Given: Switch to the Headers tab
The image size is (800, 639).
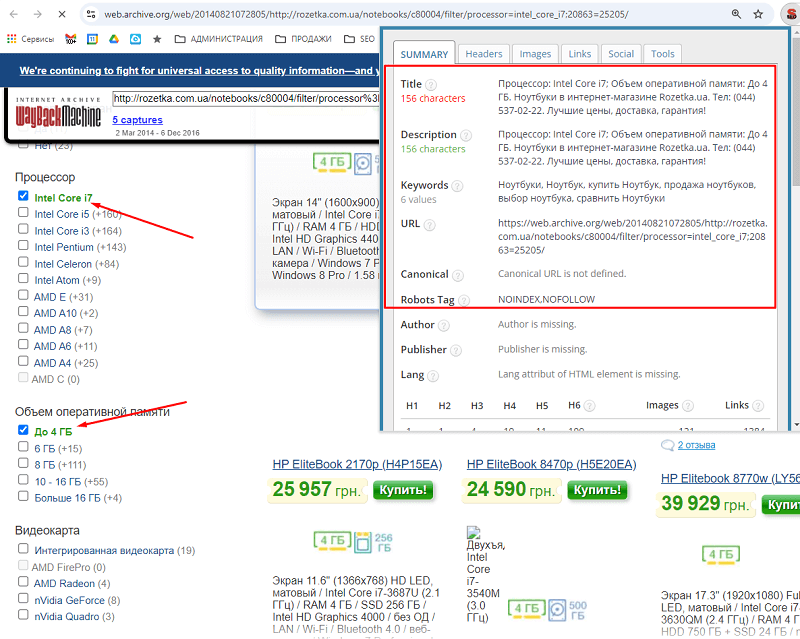Looking at the screenshot, I should coord(484,54).
